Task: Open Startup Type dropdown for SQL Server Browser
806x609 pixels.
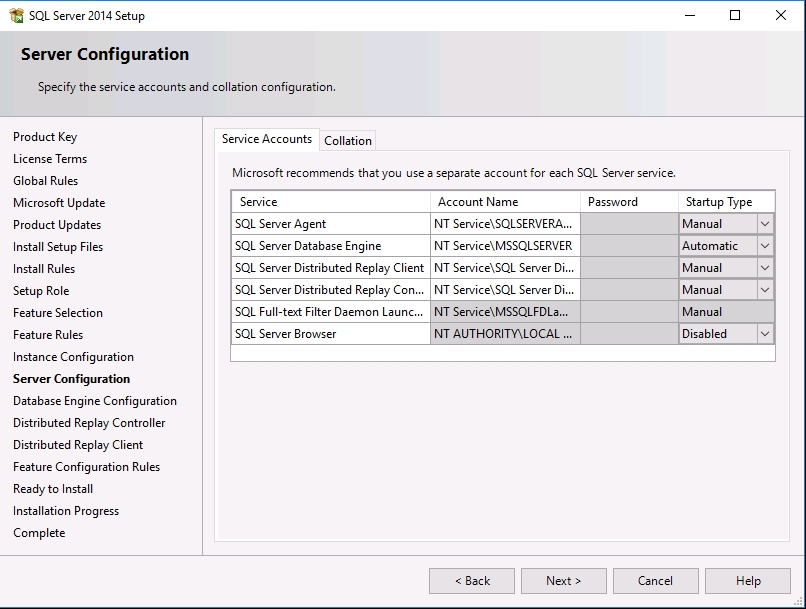Action: point(765,334)
